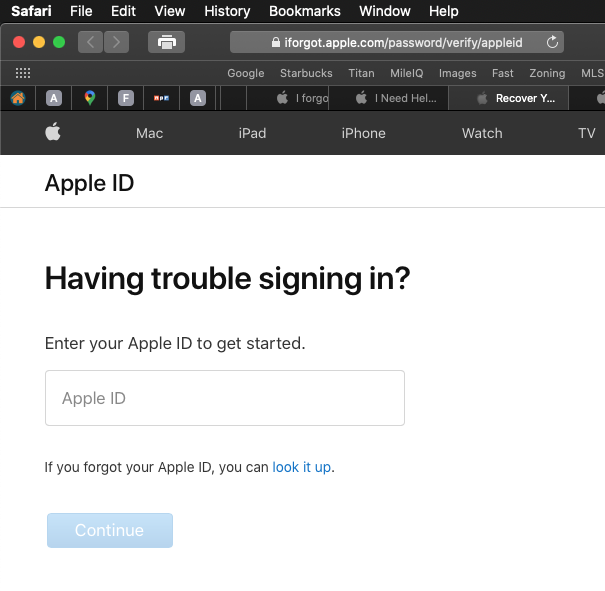Image resolution: width=605 pixels, height=591 pixels.
Task: Switch to the 'I forgo' tab
Action: (x=287, y=98)
